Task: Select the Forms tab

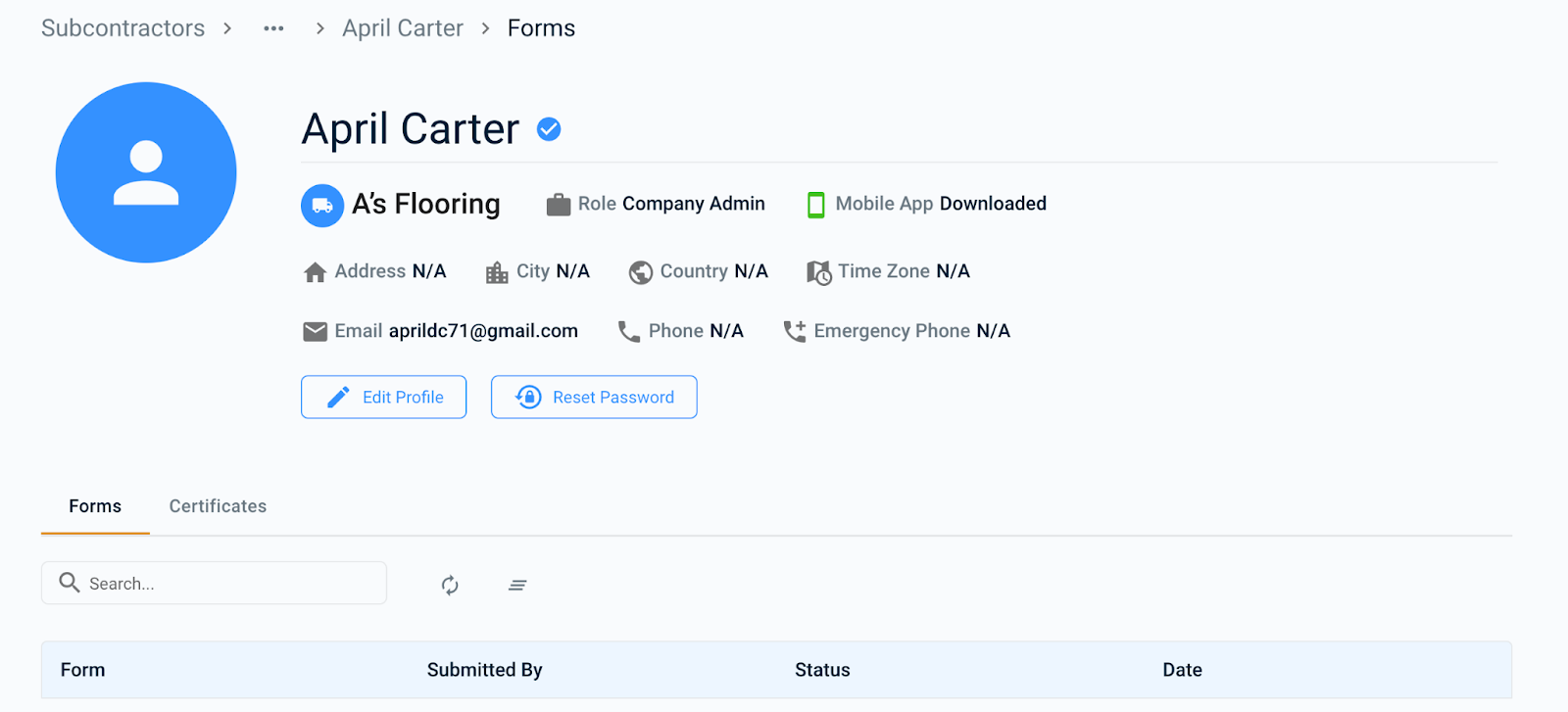Action: click(x=95, y=506)
